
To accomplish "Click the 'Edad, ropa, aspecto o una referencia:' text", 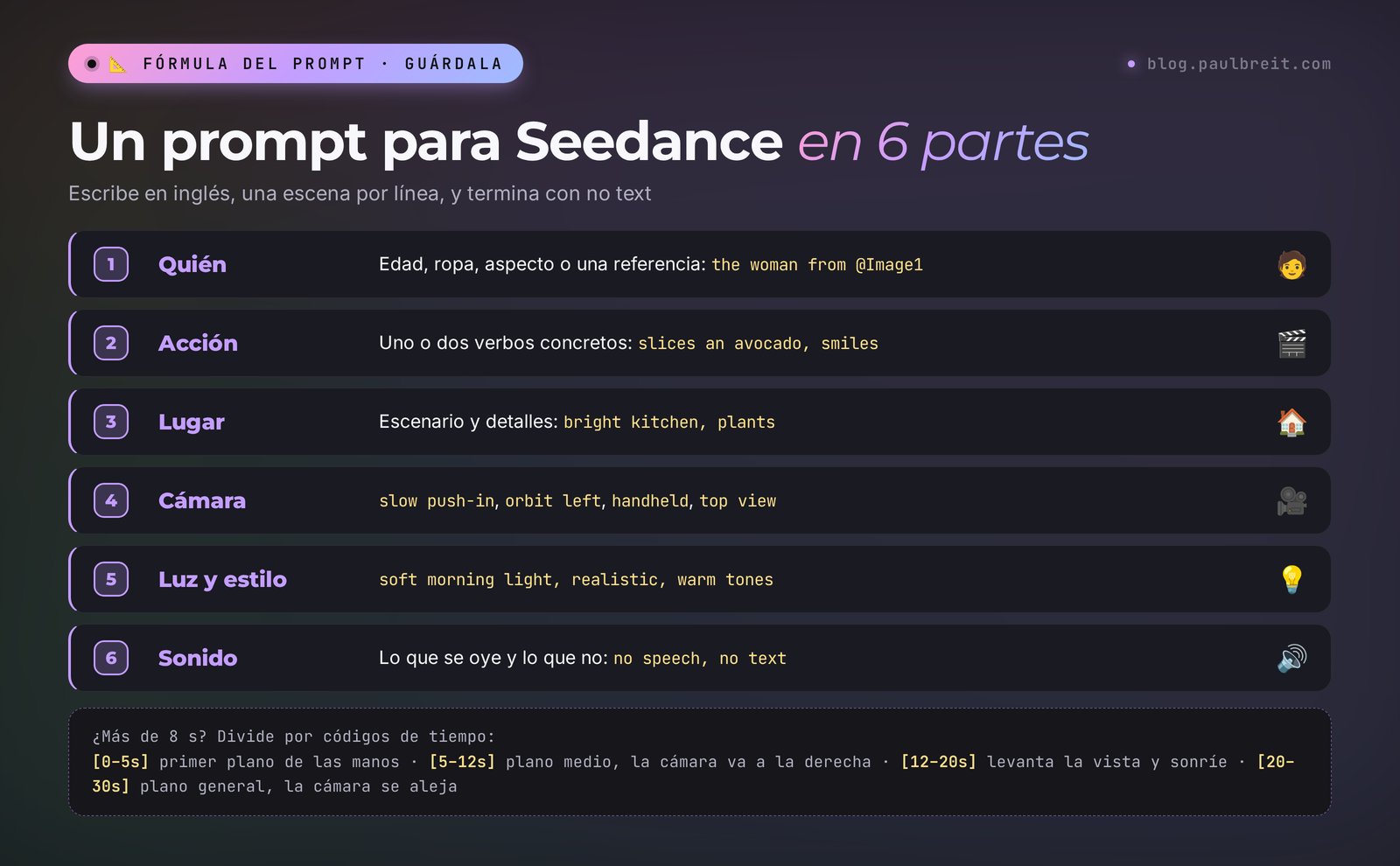I will click(542, 264).
